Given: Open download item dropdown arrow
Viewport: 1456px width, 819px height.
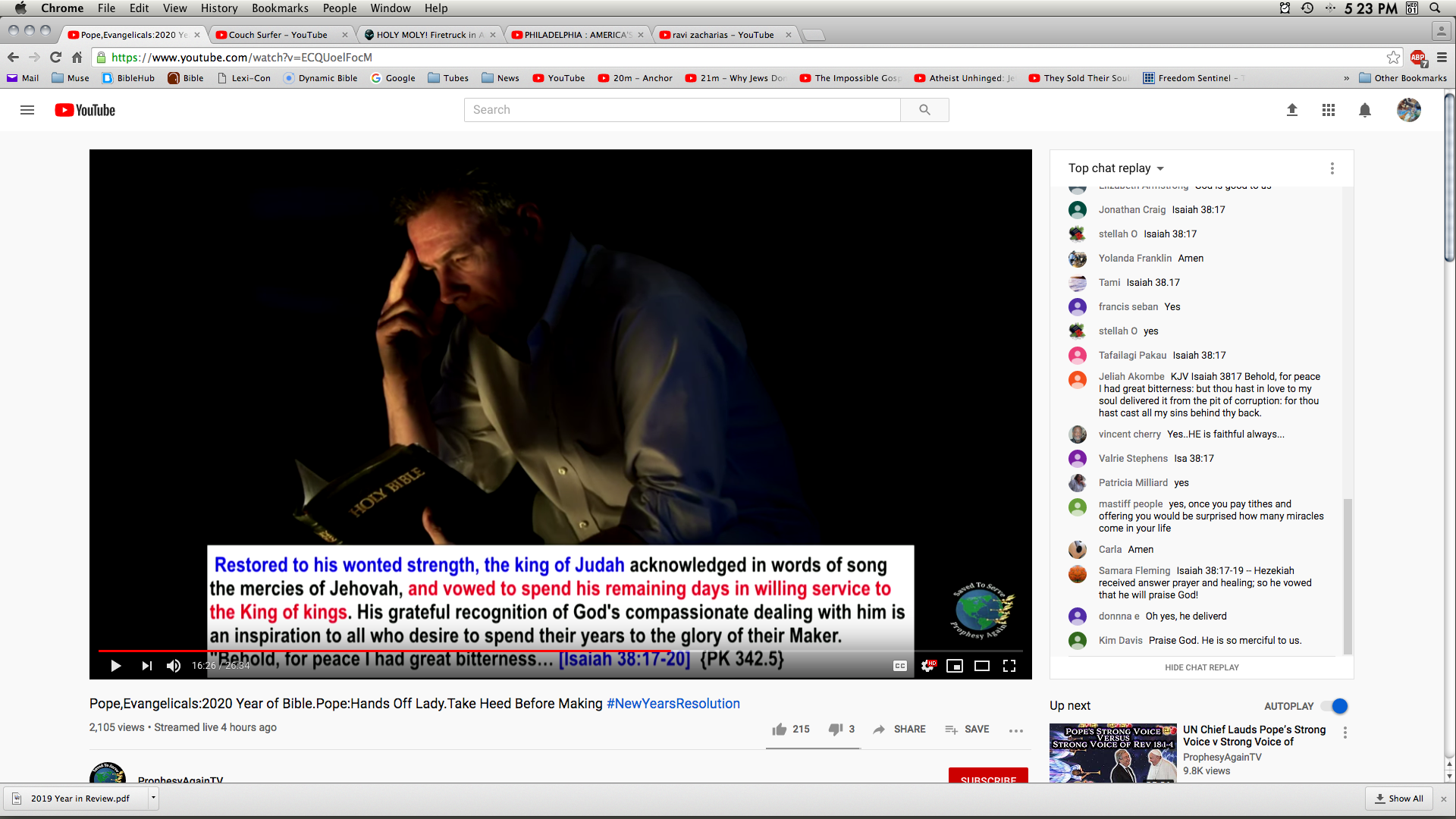Looking at the screenshot, I should pos(153,798).
